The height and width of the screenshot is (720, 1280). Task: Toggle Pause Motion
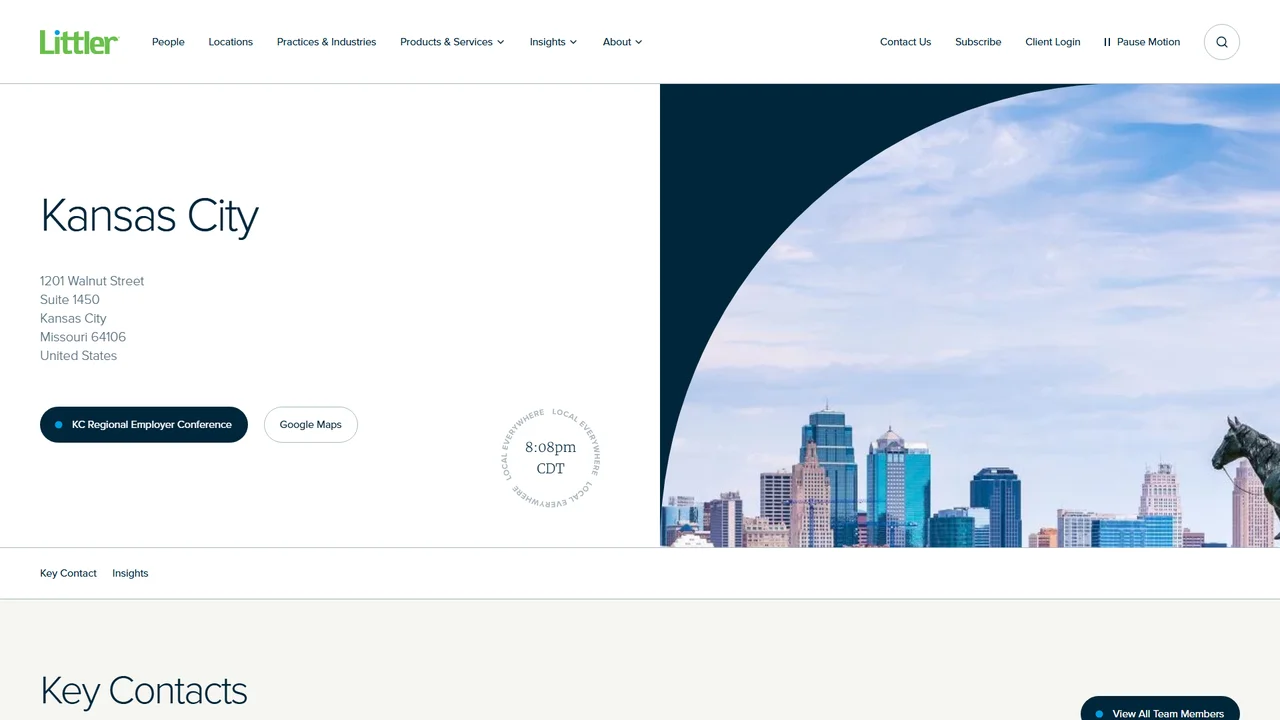(1142, 42)
